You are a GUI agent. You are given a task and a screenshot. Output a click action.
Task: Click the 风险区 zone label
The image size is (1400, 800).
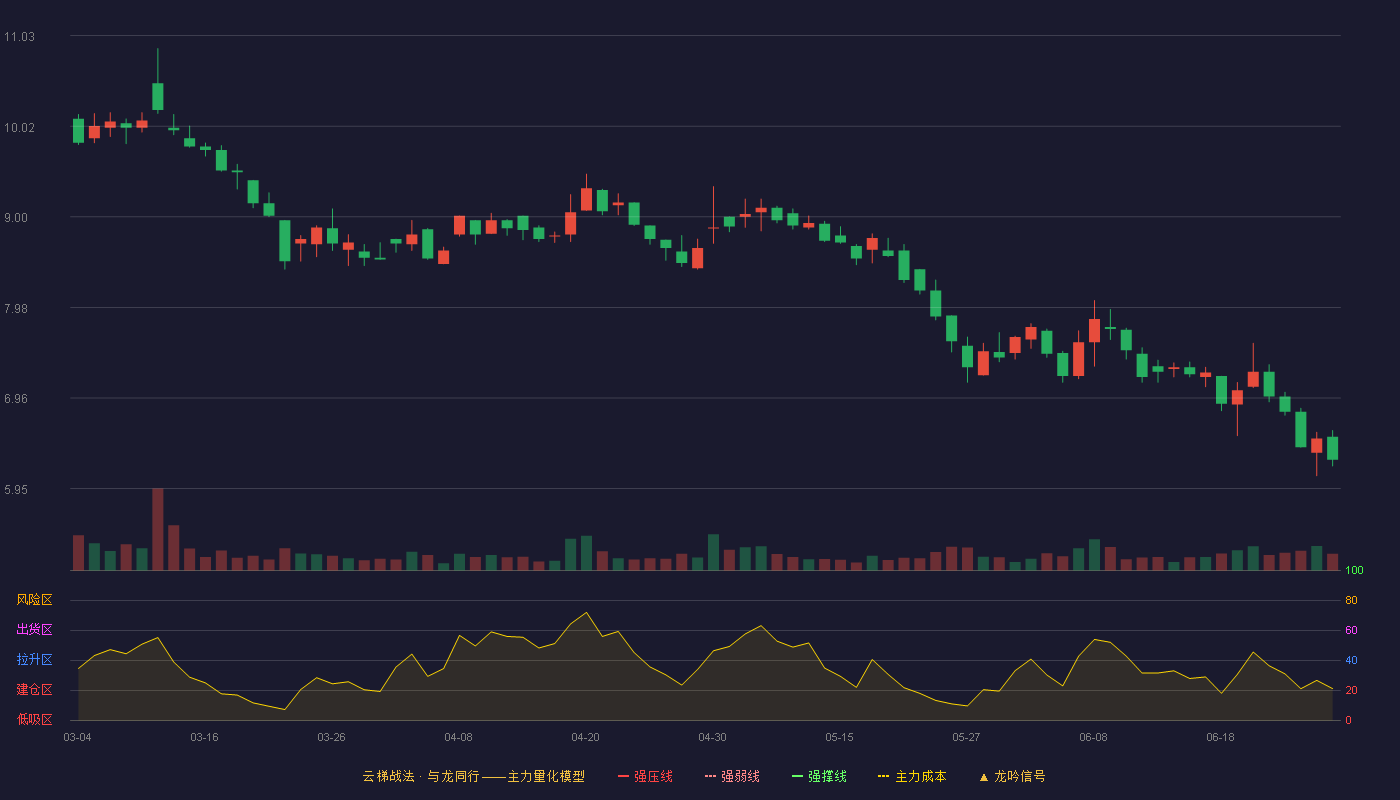click(x=34, y=600)
